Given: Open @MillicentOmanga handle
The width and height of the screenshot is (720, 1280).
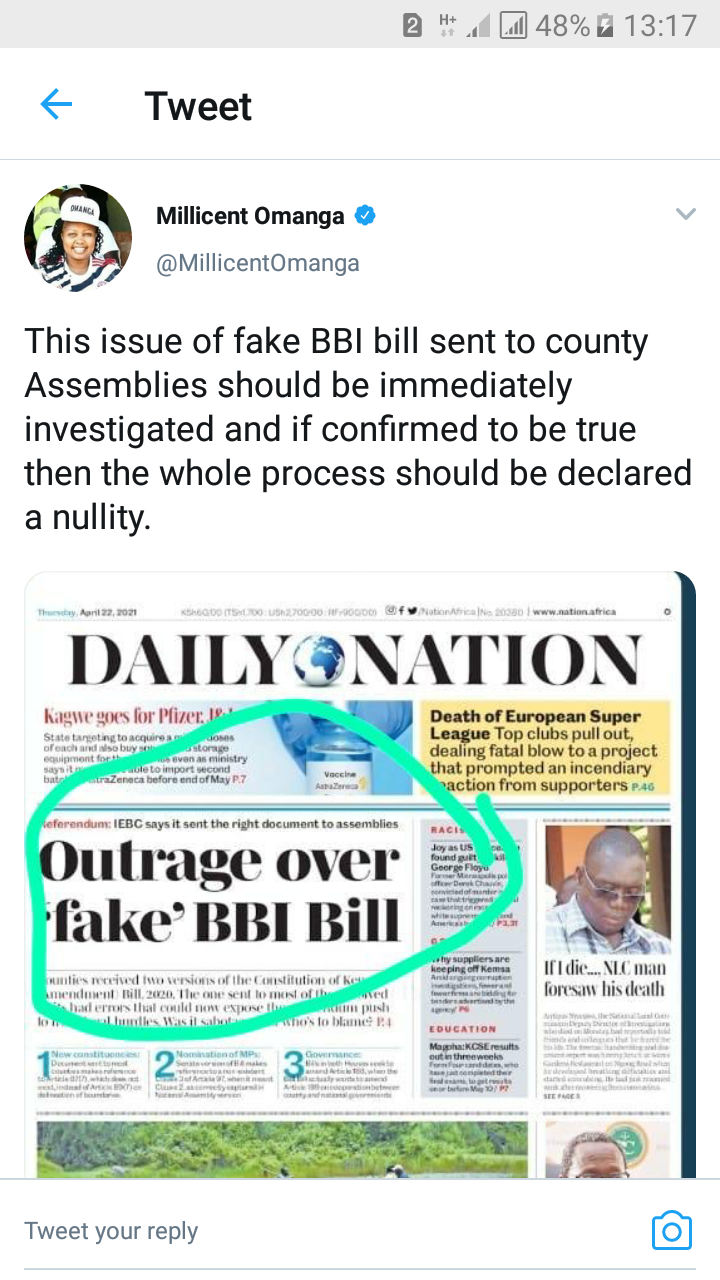Looking at the screenshot, I should point(257,264).
